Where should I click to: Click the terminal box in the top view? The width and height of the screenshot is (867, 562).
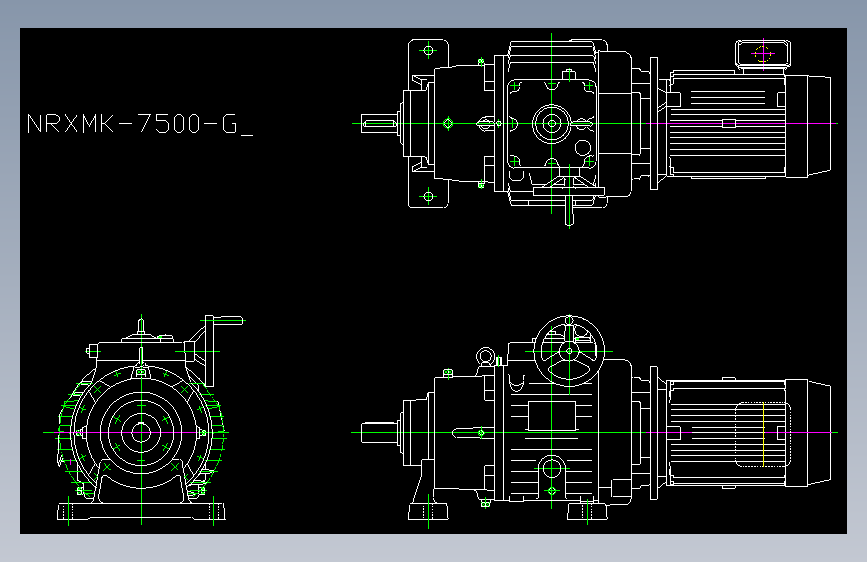pyautogui.click(x=763, y=54)
